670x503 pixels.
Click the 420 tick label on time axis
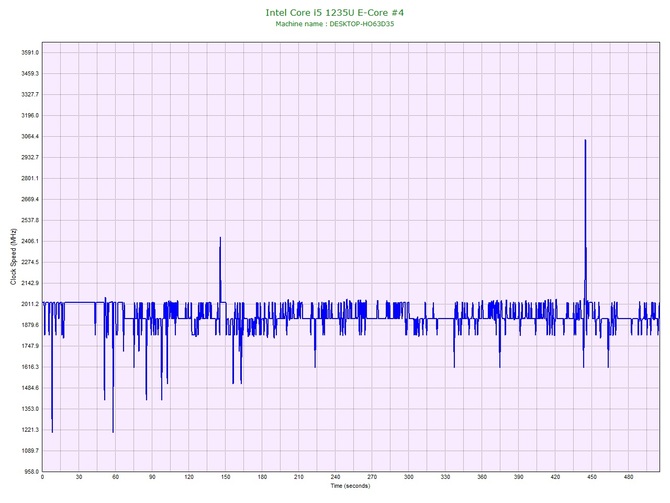click(555, 477)
